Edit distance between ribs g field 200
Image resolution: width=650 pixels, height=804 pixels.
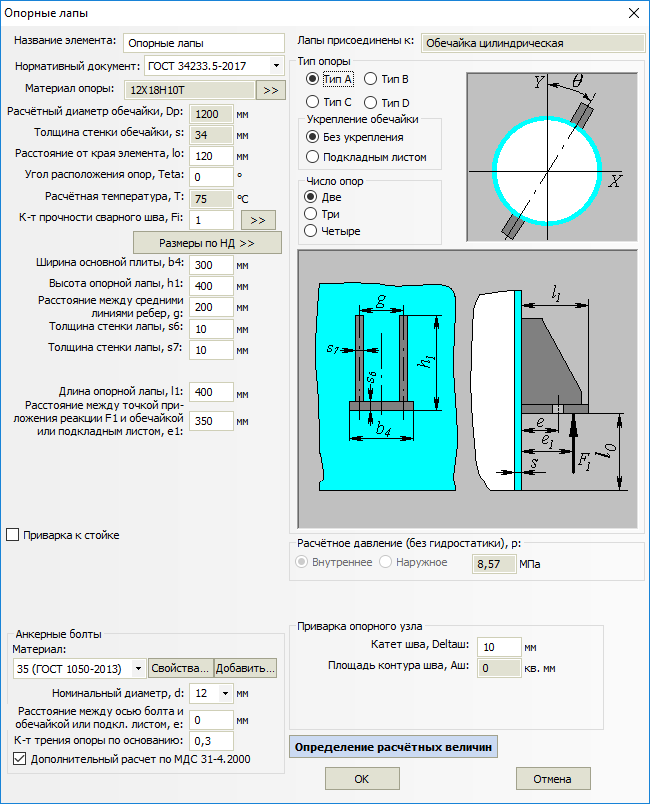[211, 307]
